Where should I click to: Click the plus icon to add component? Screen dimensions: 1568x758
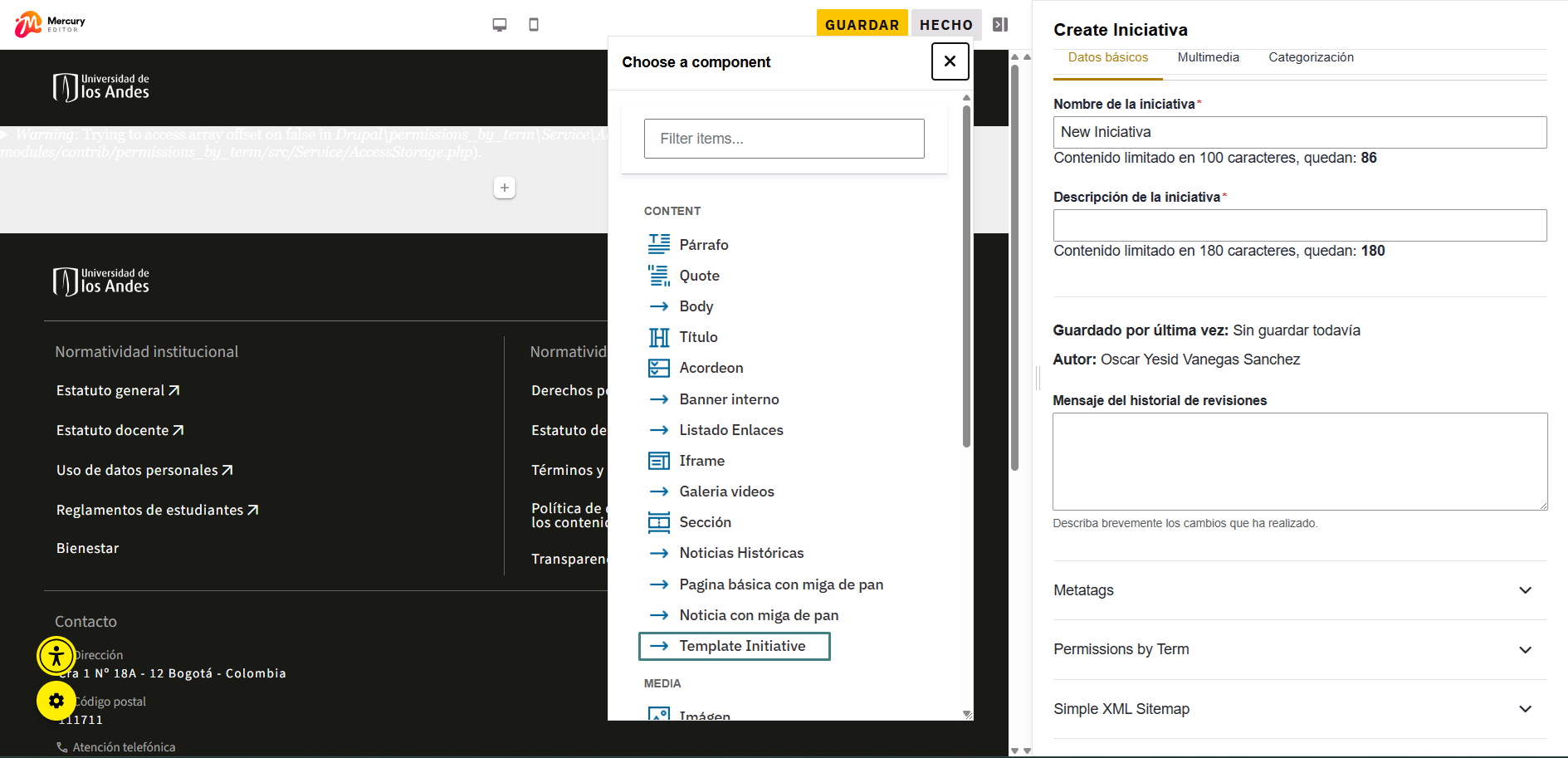pos(505,188)
